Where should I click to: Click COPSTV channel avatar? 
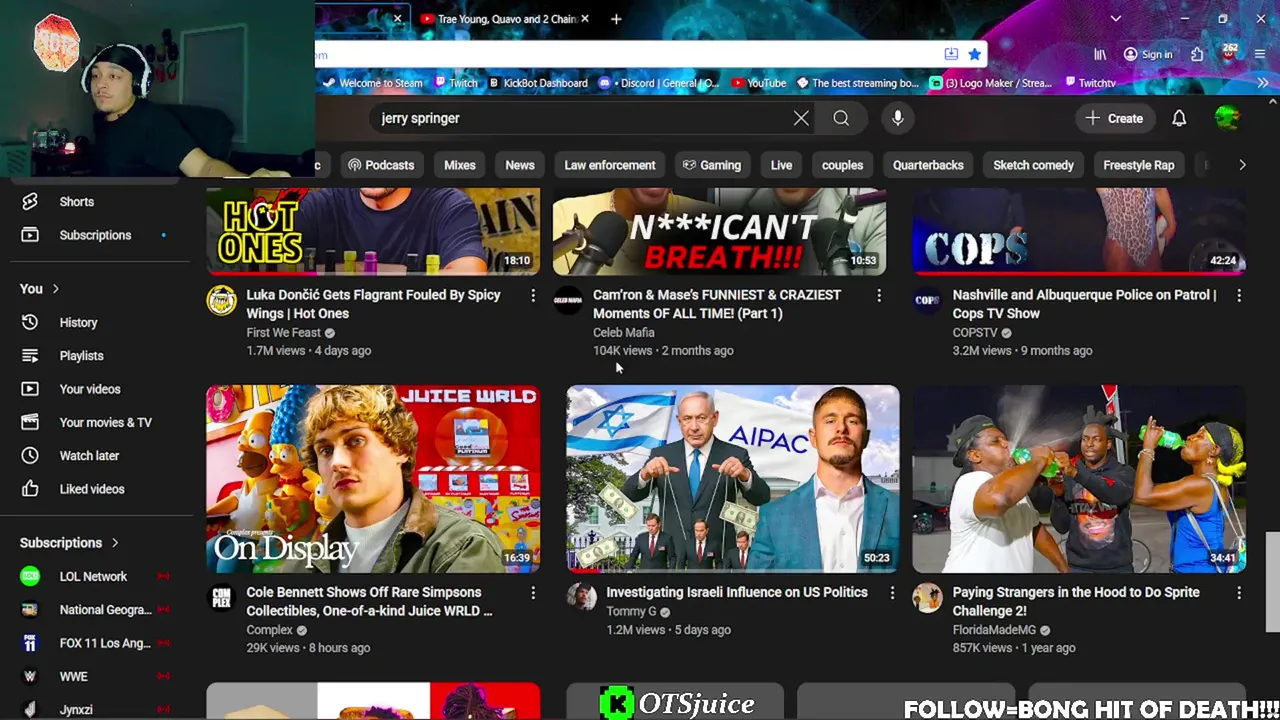[927, 300]
